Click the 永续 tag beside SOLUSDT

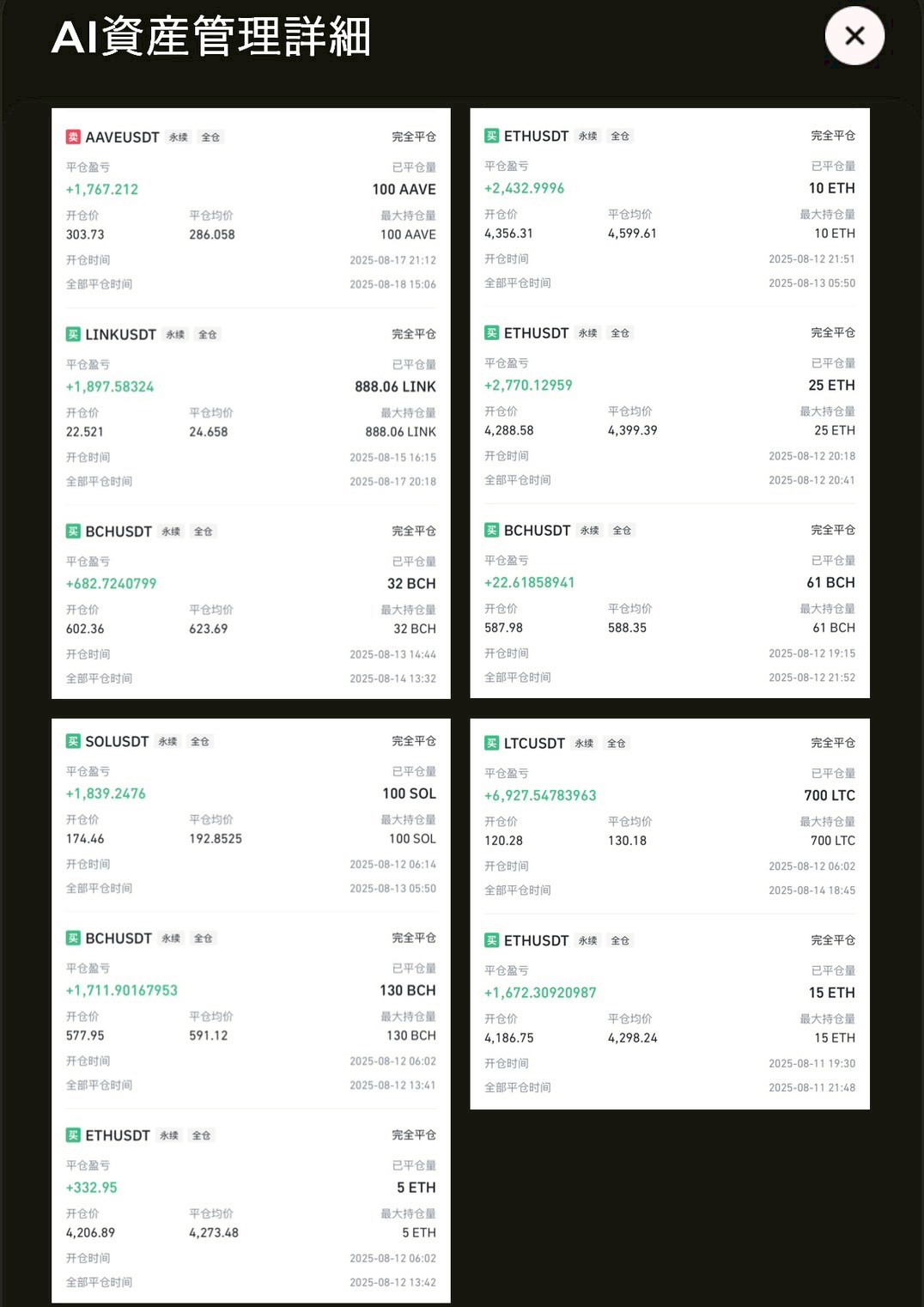point(168,741)
